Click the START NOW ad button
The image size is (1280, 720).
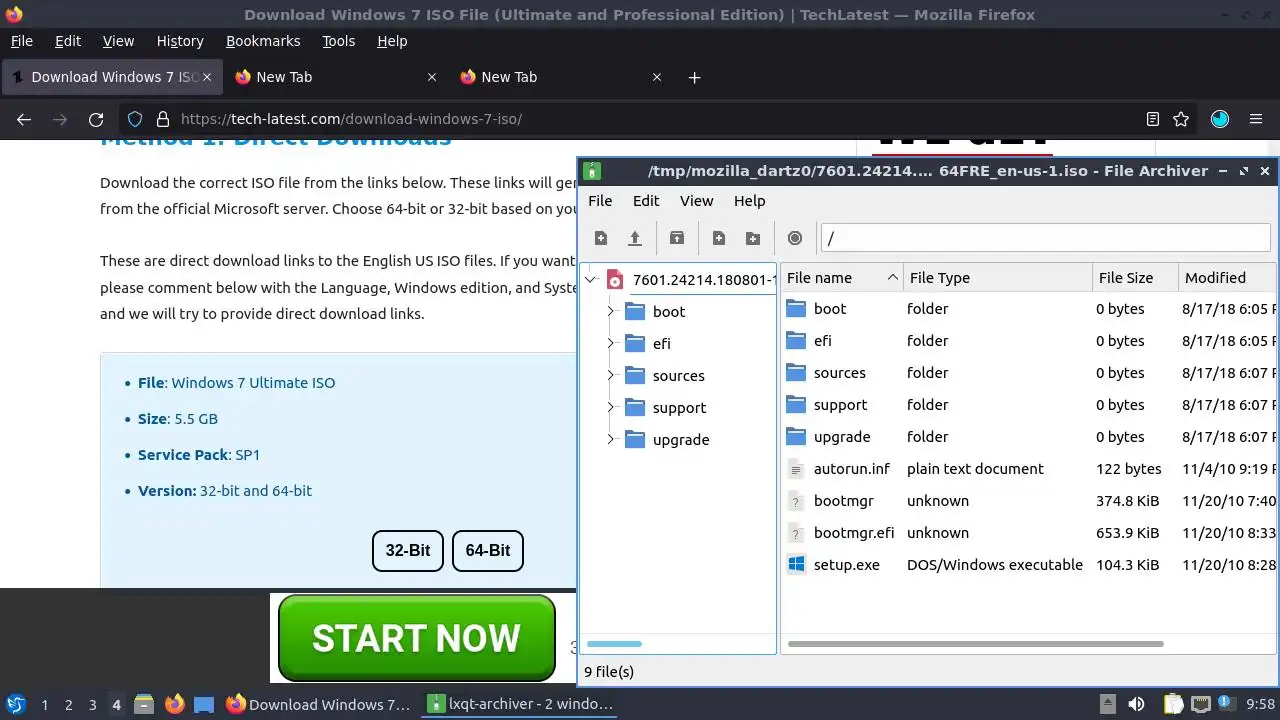pos(416,638)
